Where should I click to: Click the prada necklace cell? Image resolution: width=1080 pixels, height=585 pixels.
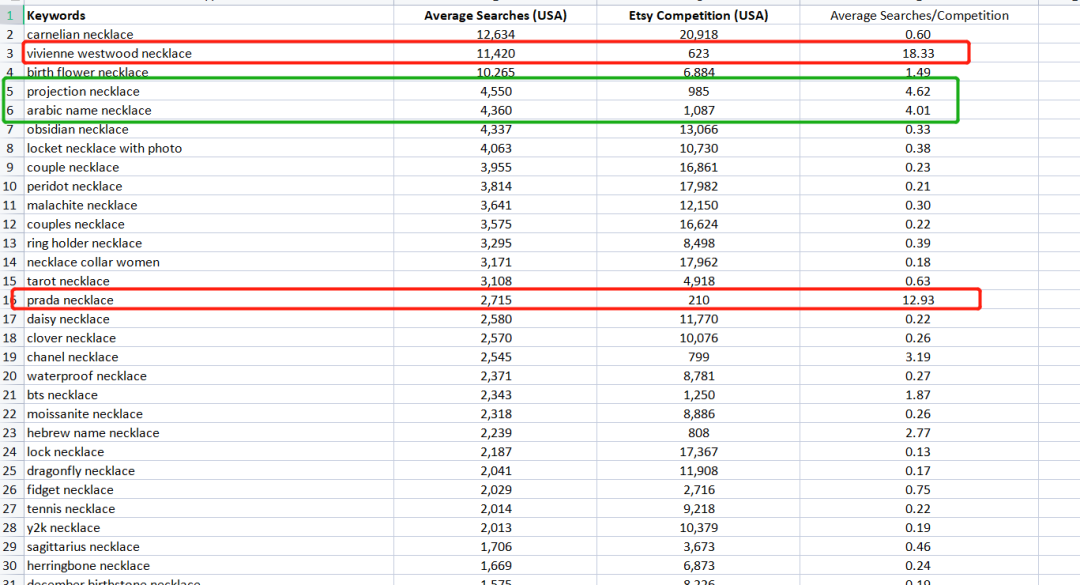pos(209,300)
